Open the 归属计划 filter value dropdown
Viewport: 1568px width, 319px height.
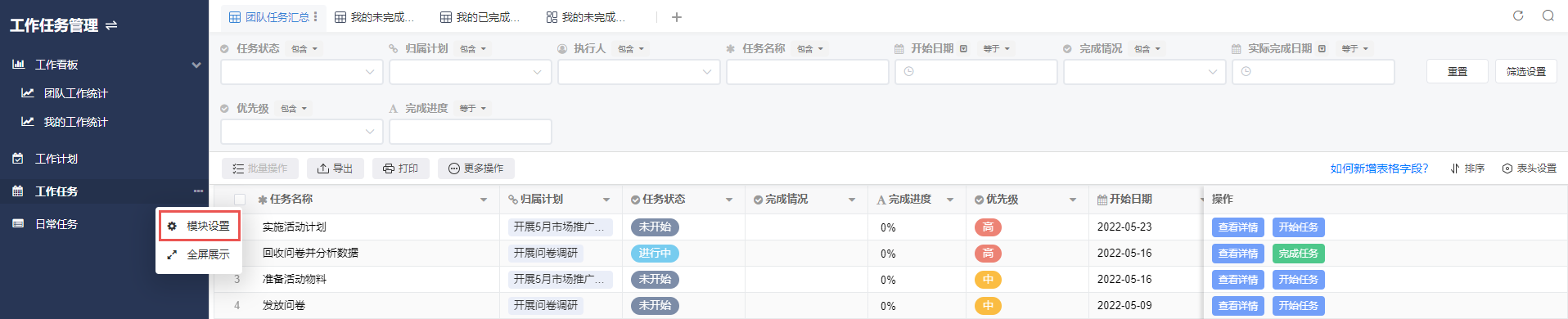(x=471, y=72)
